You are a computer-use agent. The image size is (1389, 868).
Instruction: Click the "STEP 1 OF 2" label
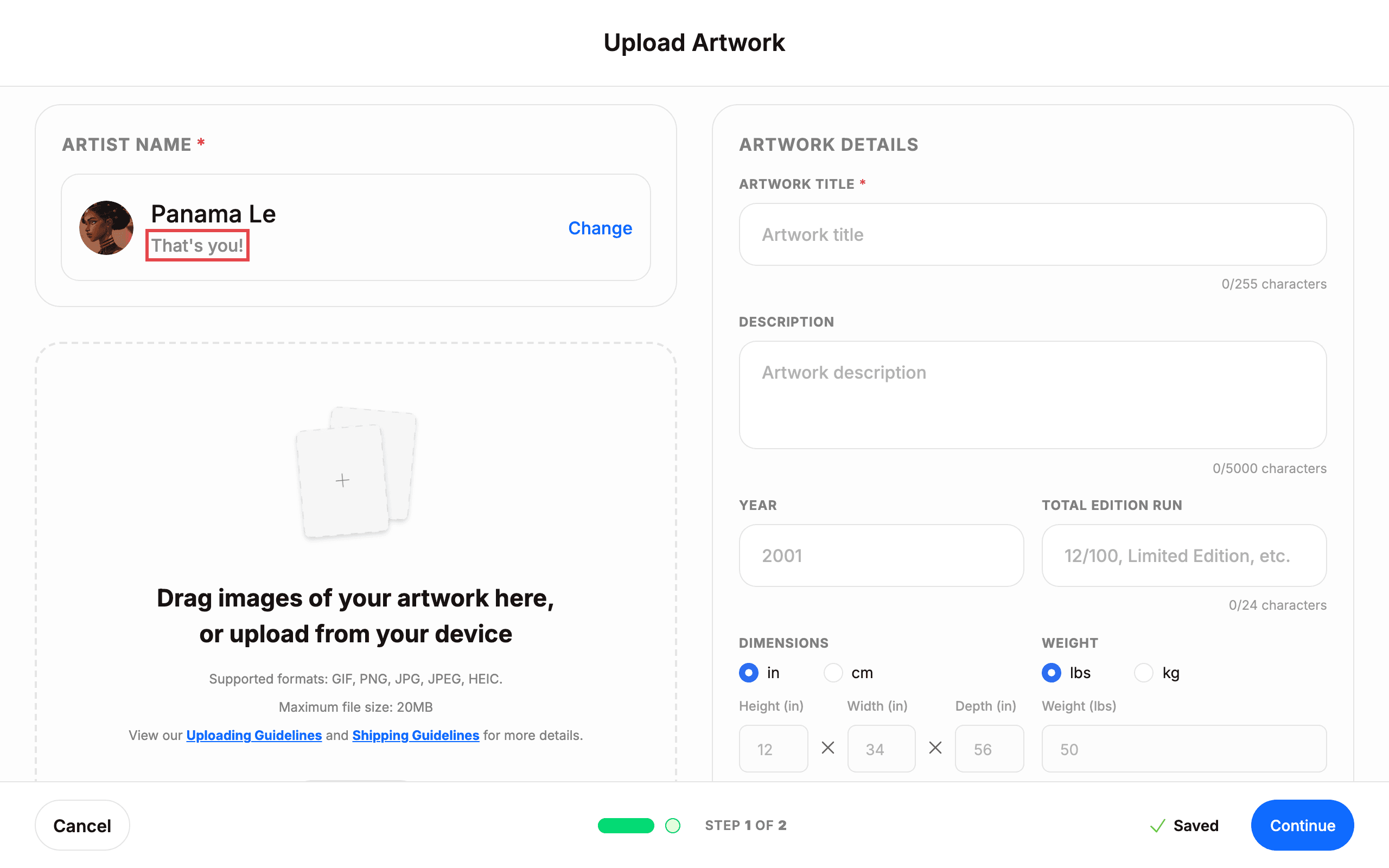coord(746,826)
